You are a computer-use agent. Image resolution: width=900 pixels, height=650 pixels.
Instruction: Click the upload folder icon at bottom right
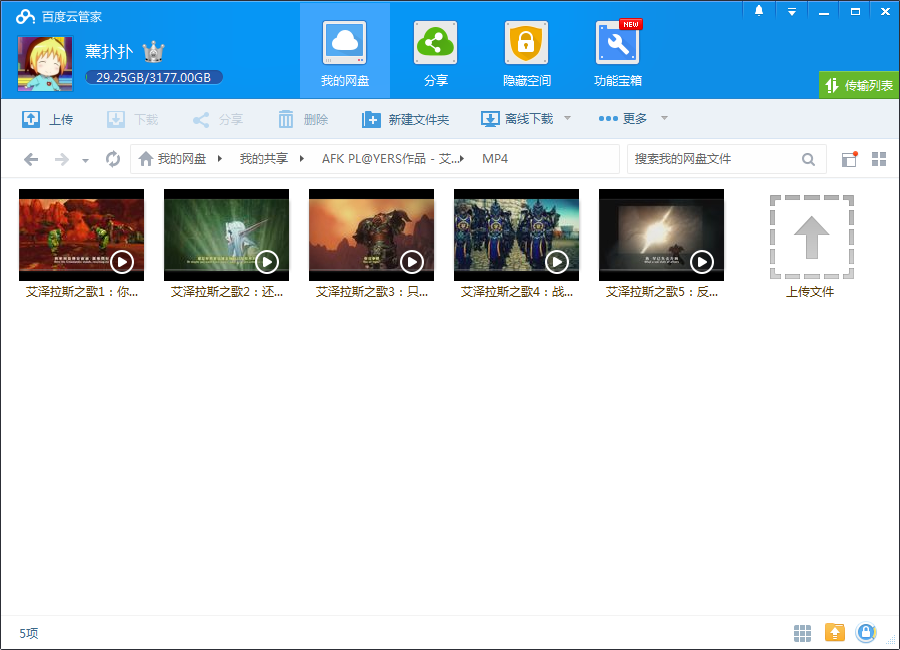[834, 632]
